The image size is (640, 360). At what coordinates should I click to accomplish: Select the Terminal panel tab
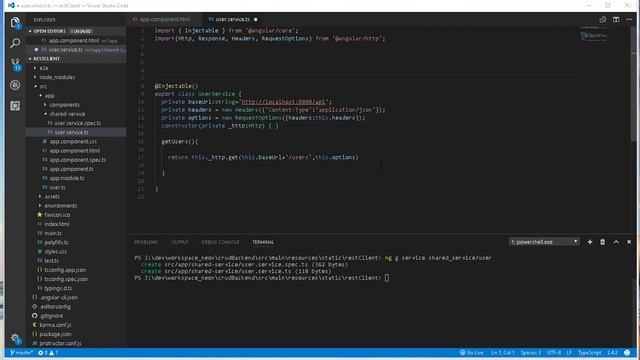(263, 242)
